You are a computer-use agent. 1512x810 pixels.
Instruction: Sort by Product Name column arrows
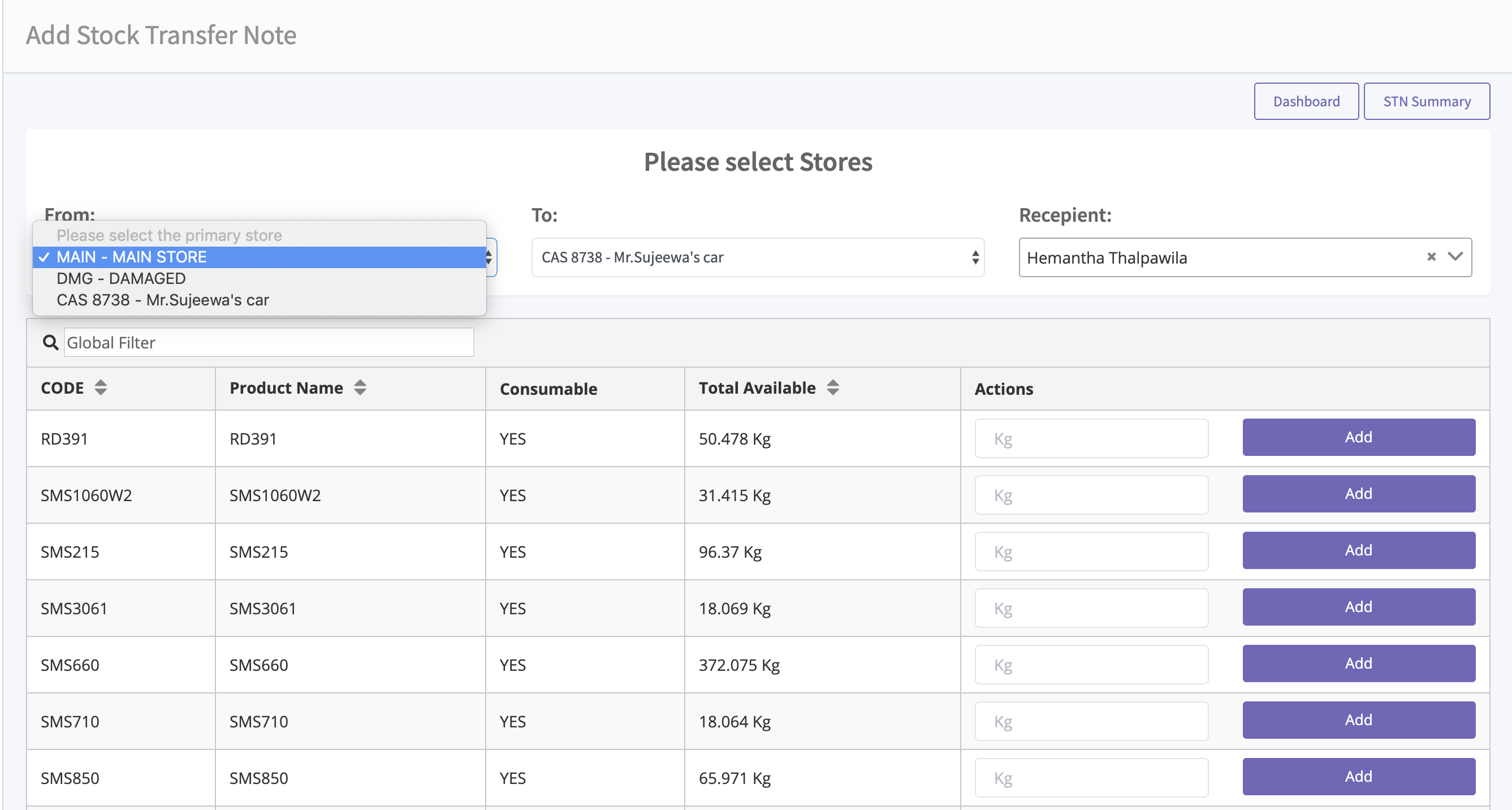click(360, 387)
